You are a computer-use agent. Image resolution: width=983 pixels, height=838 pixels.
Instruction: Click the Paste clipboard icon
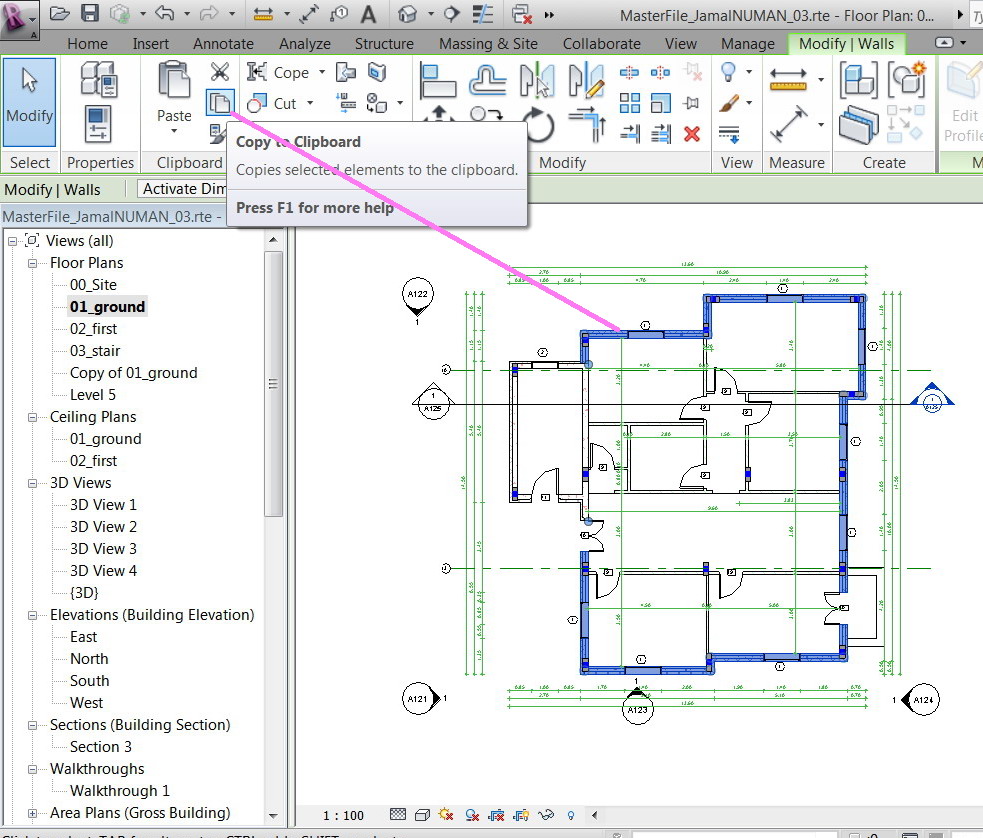coord(174,80)
